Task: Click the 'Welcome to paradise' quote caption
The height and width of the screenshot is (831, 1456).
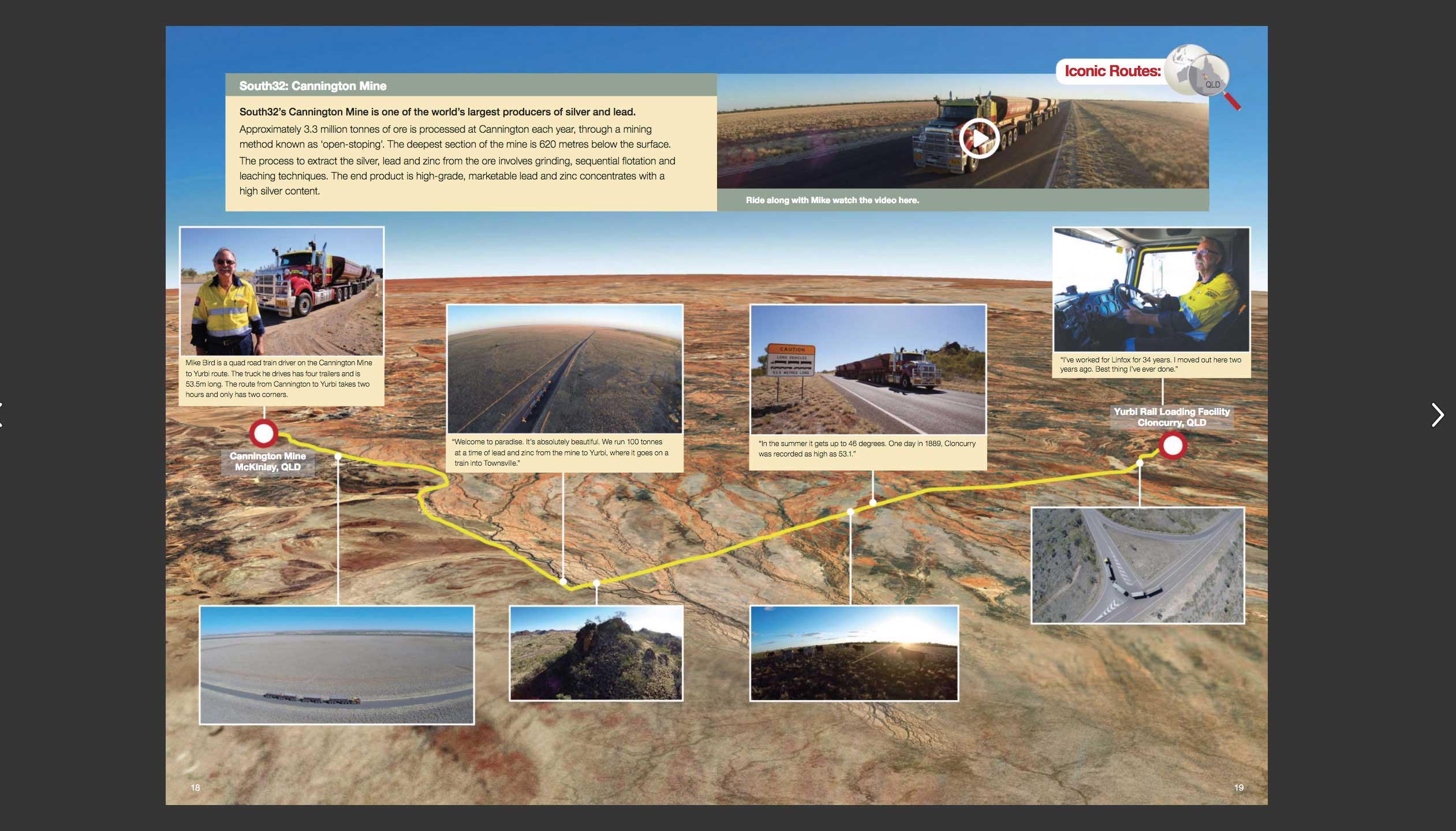Action: pos(561,452)
